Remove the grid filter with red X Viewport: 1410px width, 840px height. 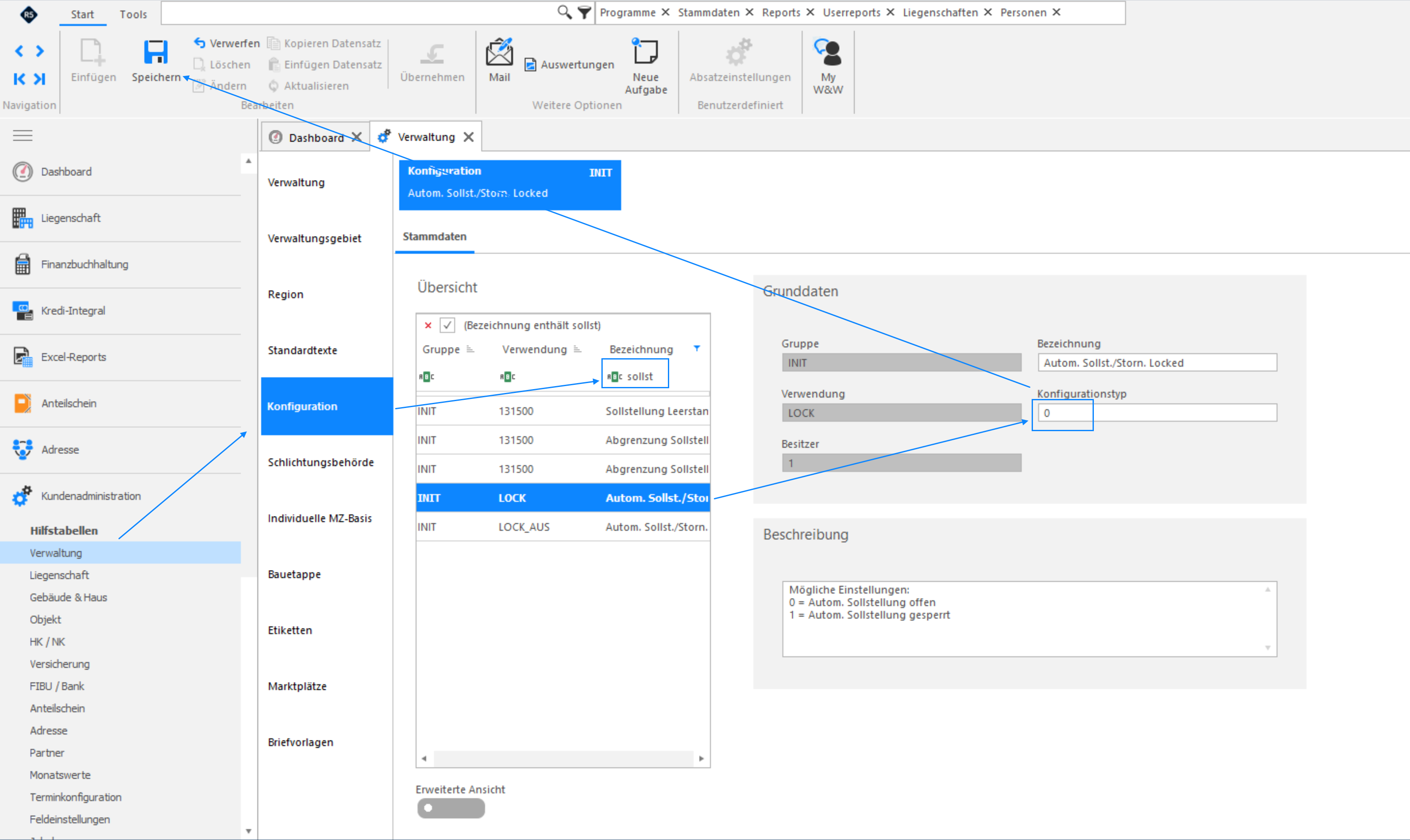(428, 325)
